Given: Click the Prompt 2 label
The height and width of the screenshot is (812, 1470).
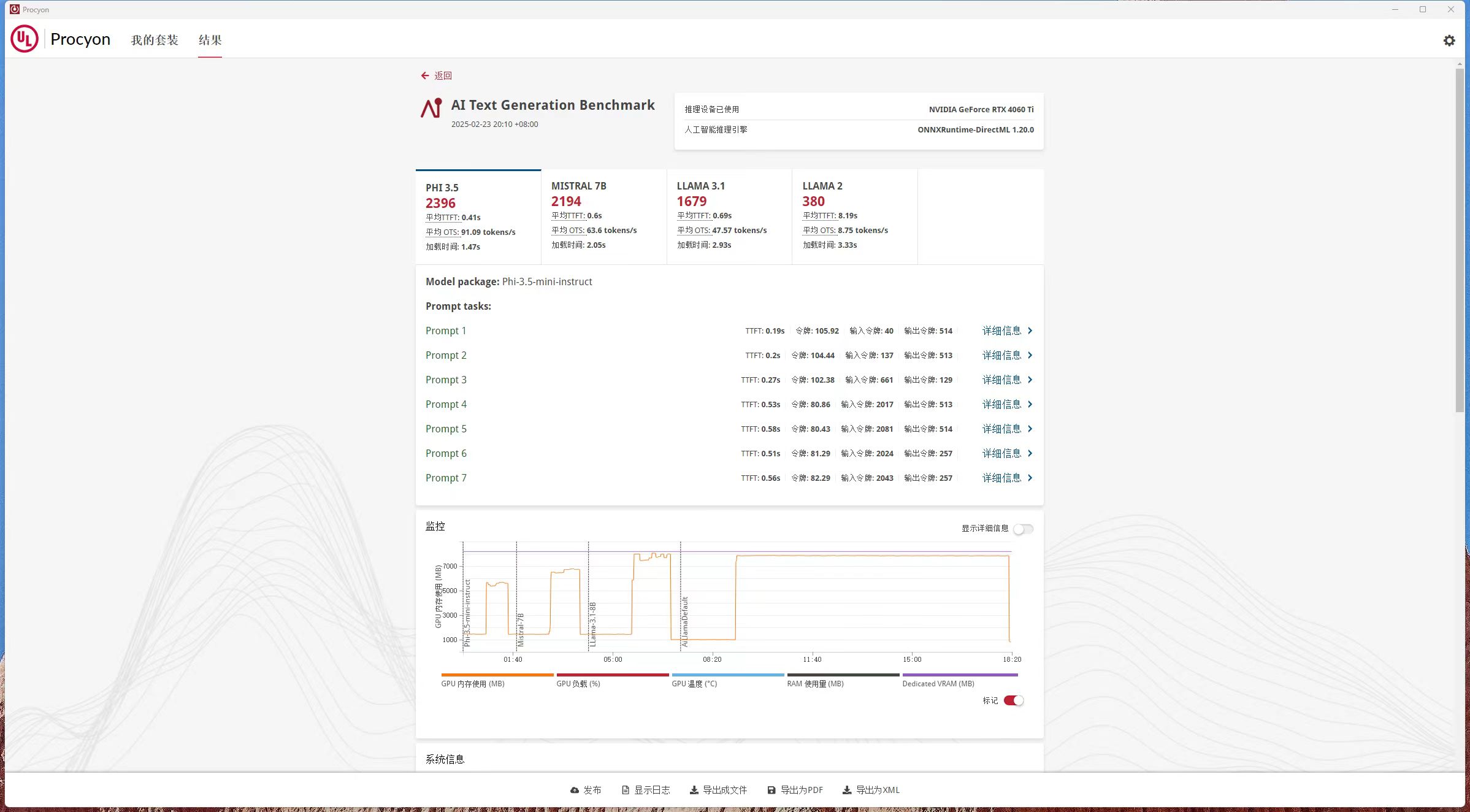Looking at the screenshot, I should coord(446,355).
